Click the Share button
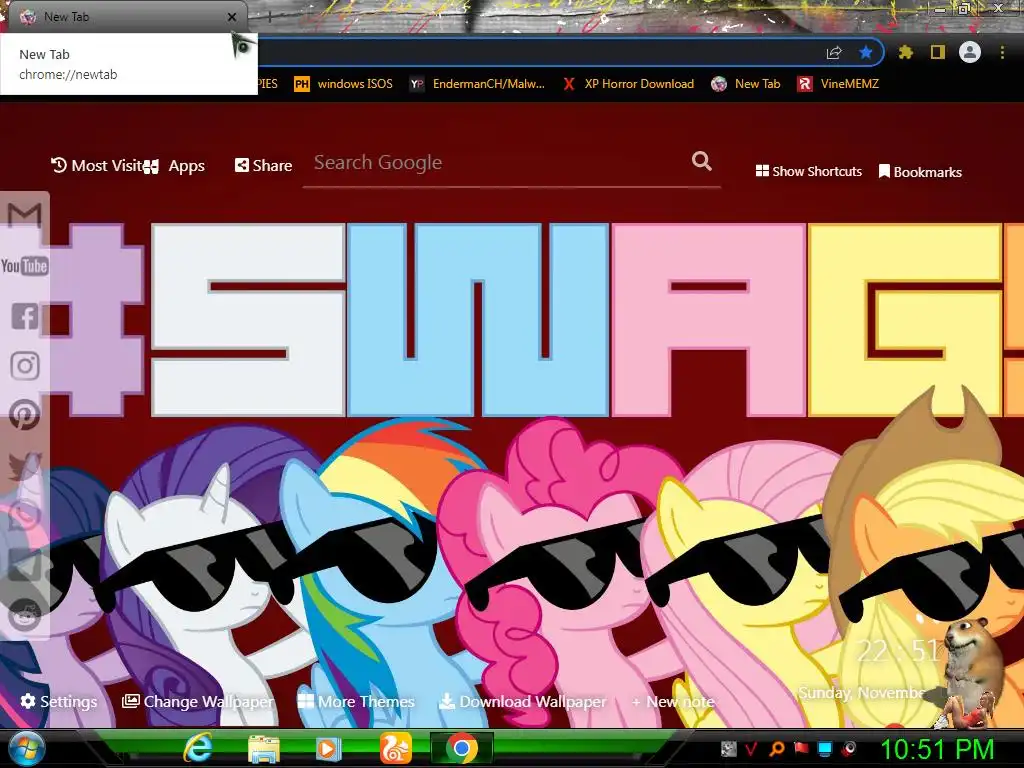Screen dimensions: 1024x768 click(263, 165)
